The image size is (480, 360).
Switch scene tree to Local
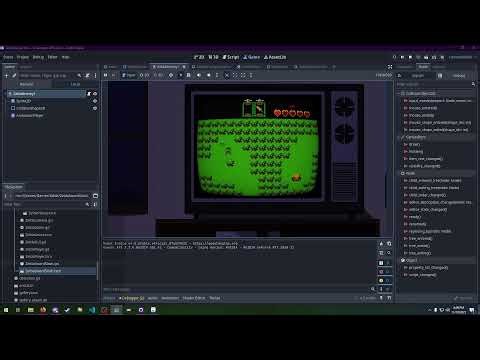75,84
